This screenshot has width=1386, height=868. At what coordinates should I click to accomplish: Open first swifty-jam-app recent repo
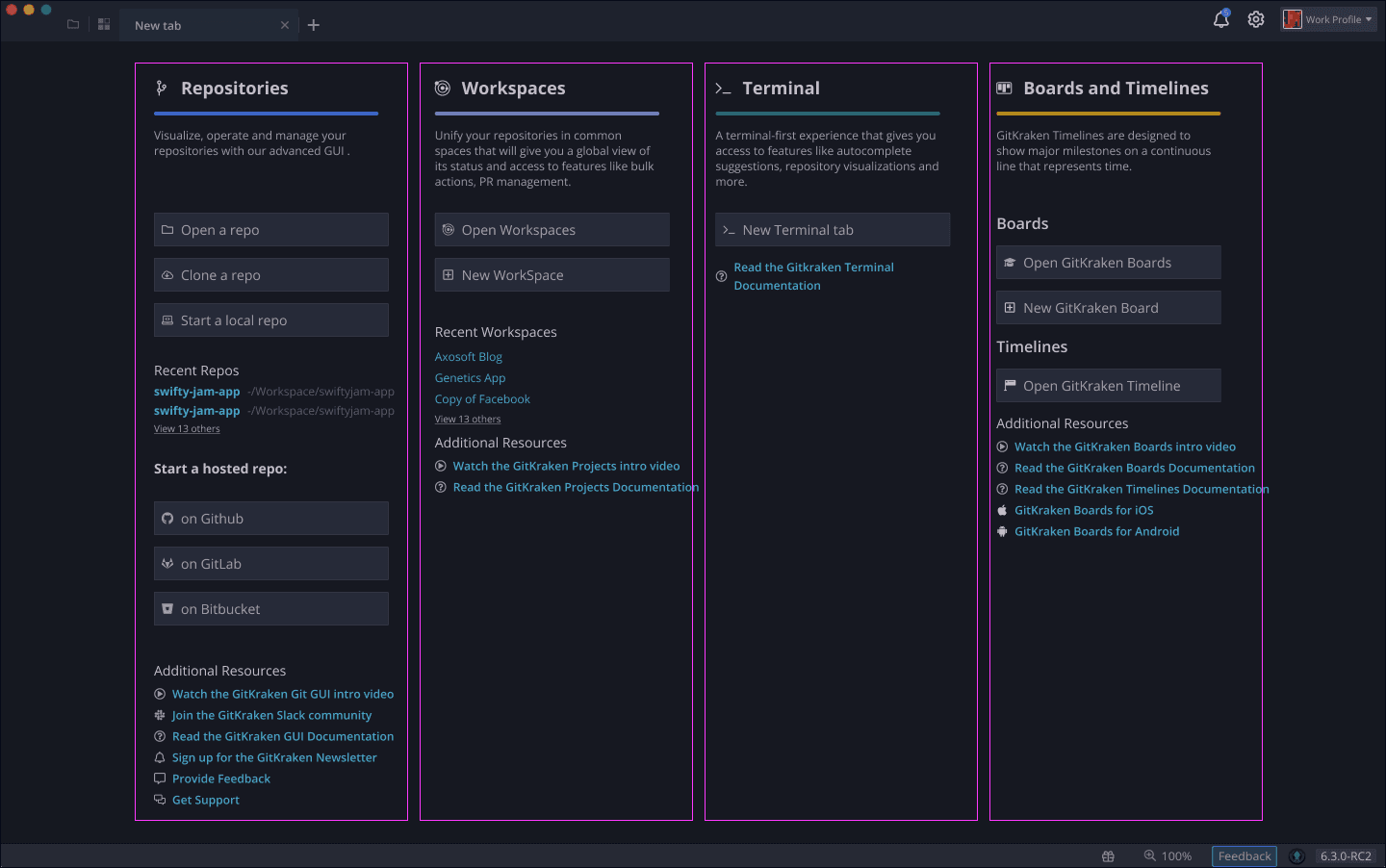click(196, 392)
